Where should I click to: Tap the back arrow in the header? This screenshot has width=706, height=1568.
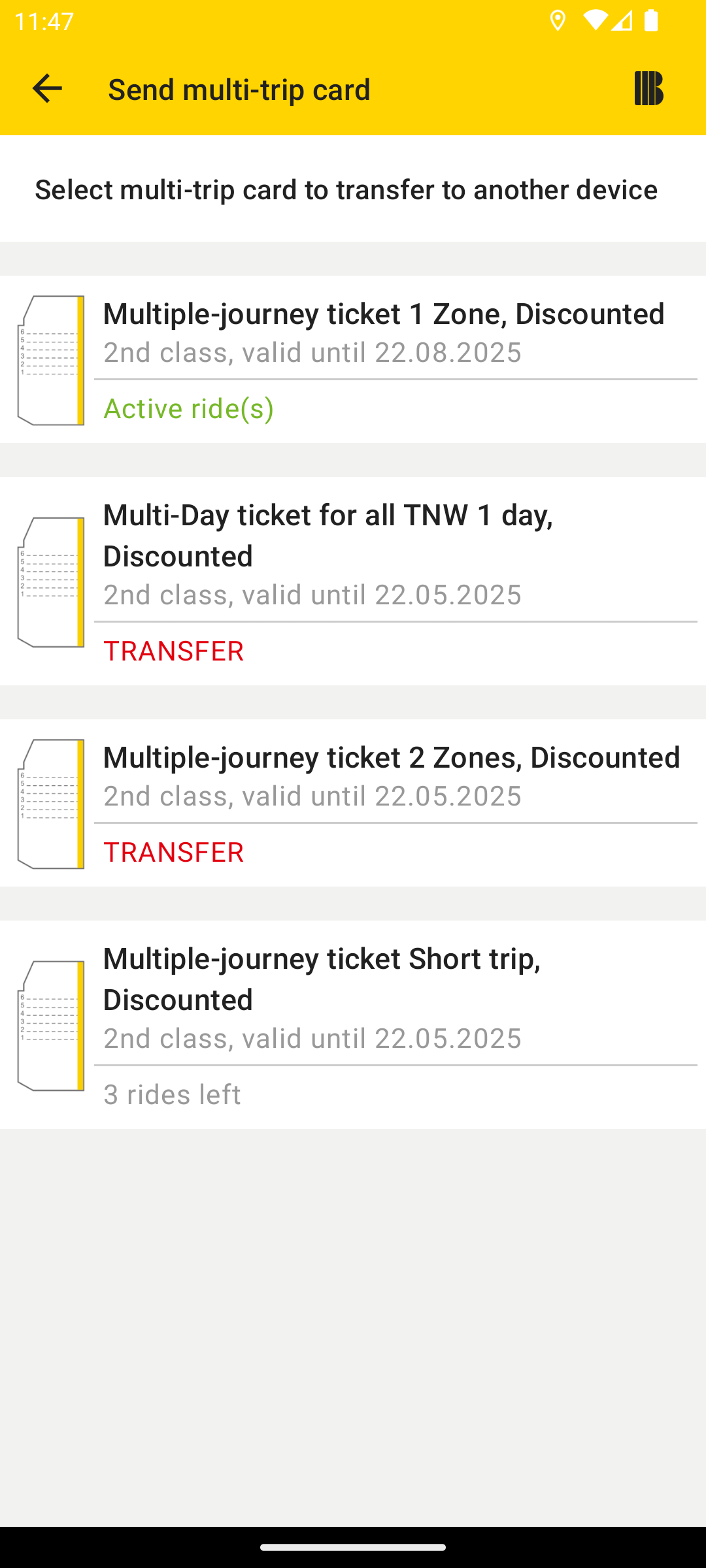point(47,88)
